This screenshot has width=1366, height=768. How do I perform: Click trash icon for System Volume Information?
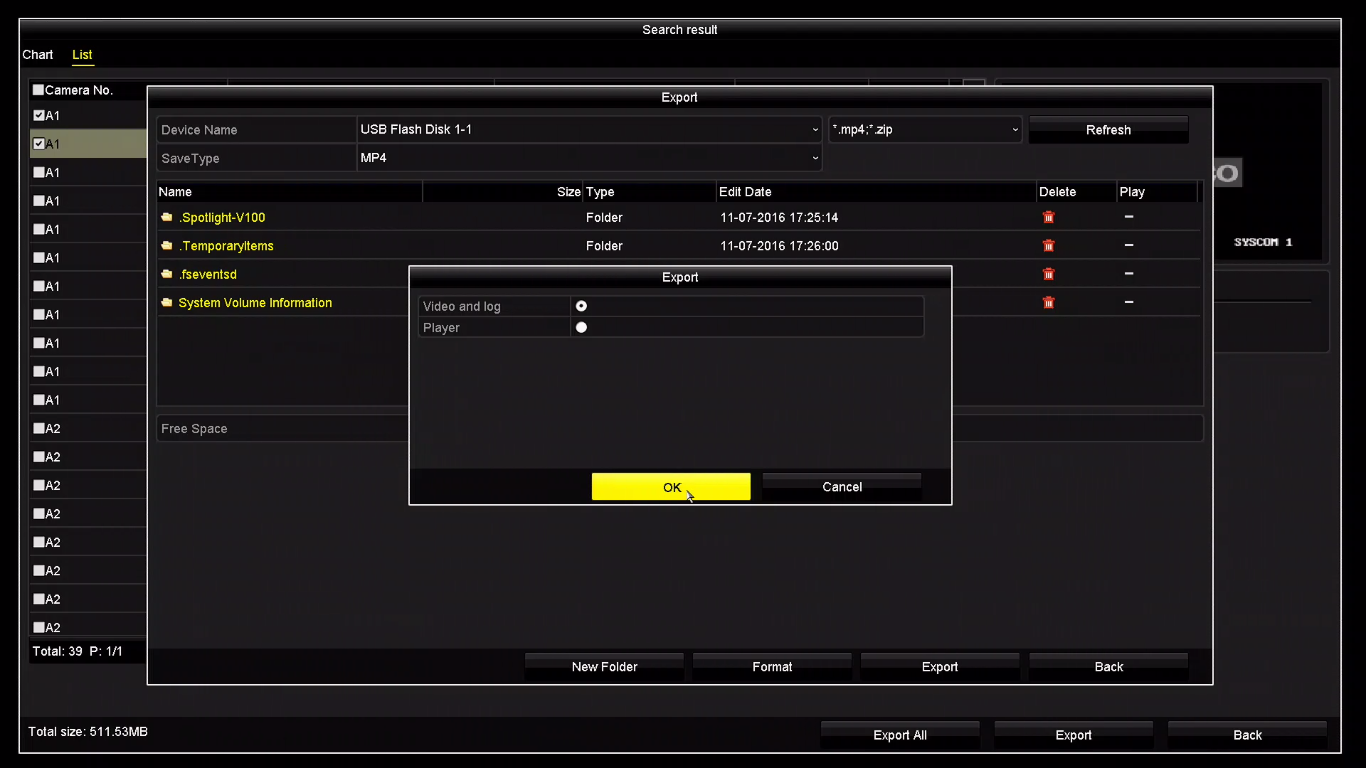[1048, 302]
